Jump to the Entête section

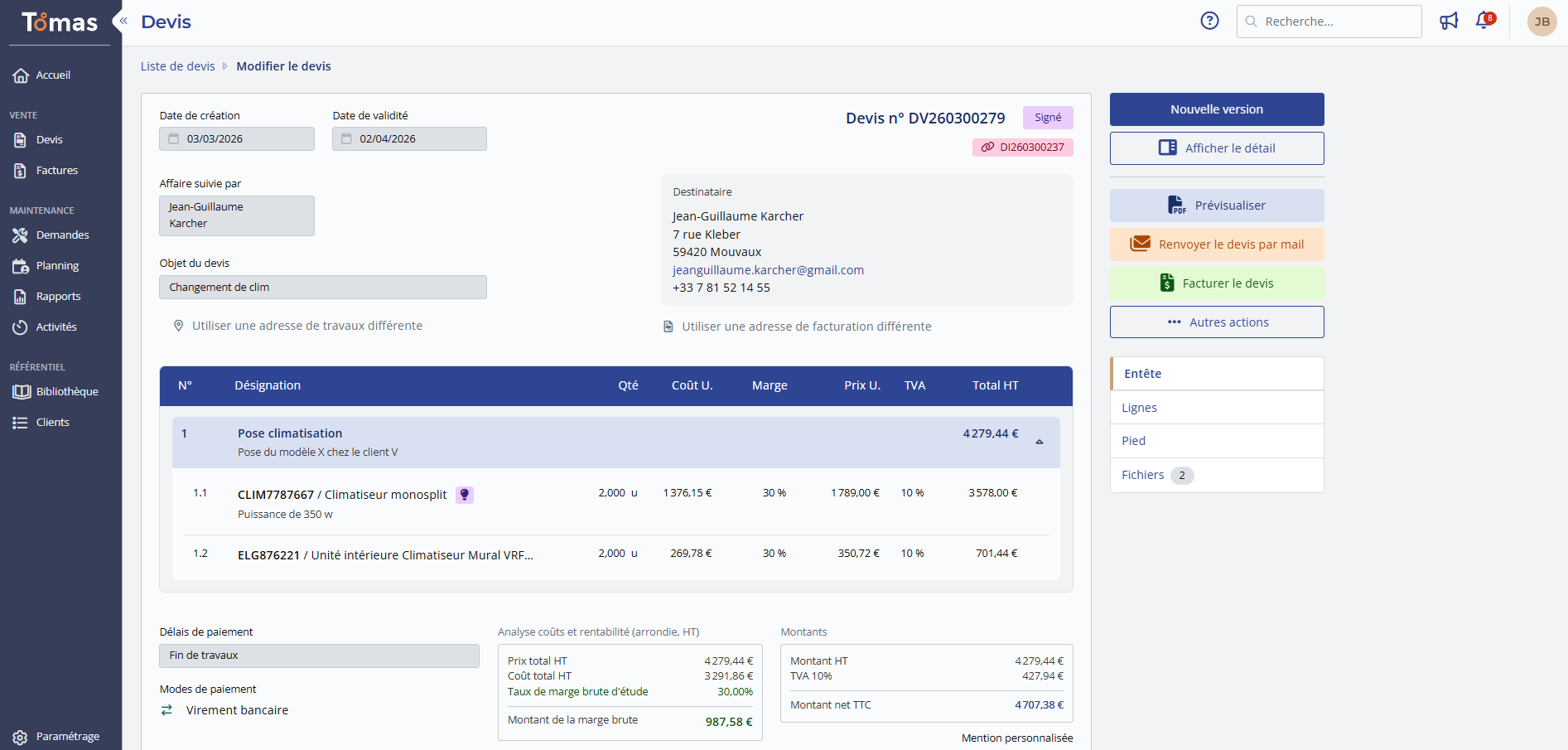point(1217,374)
